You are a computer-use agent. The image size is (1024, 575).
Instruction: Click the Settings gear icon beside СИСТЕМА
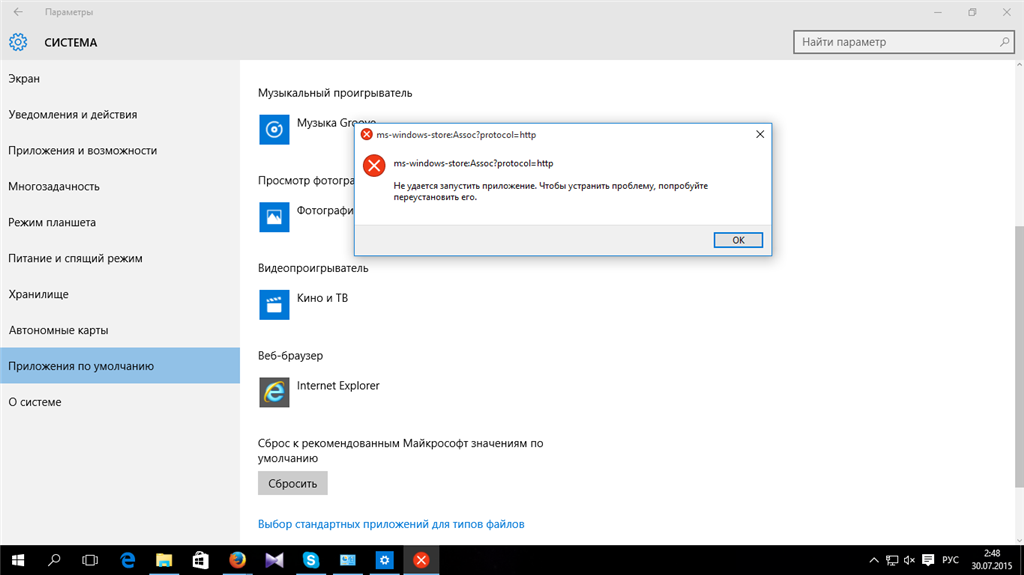[18, 42]
